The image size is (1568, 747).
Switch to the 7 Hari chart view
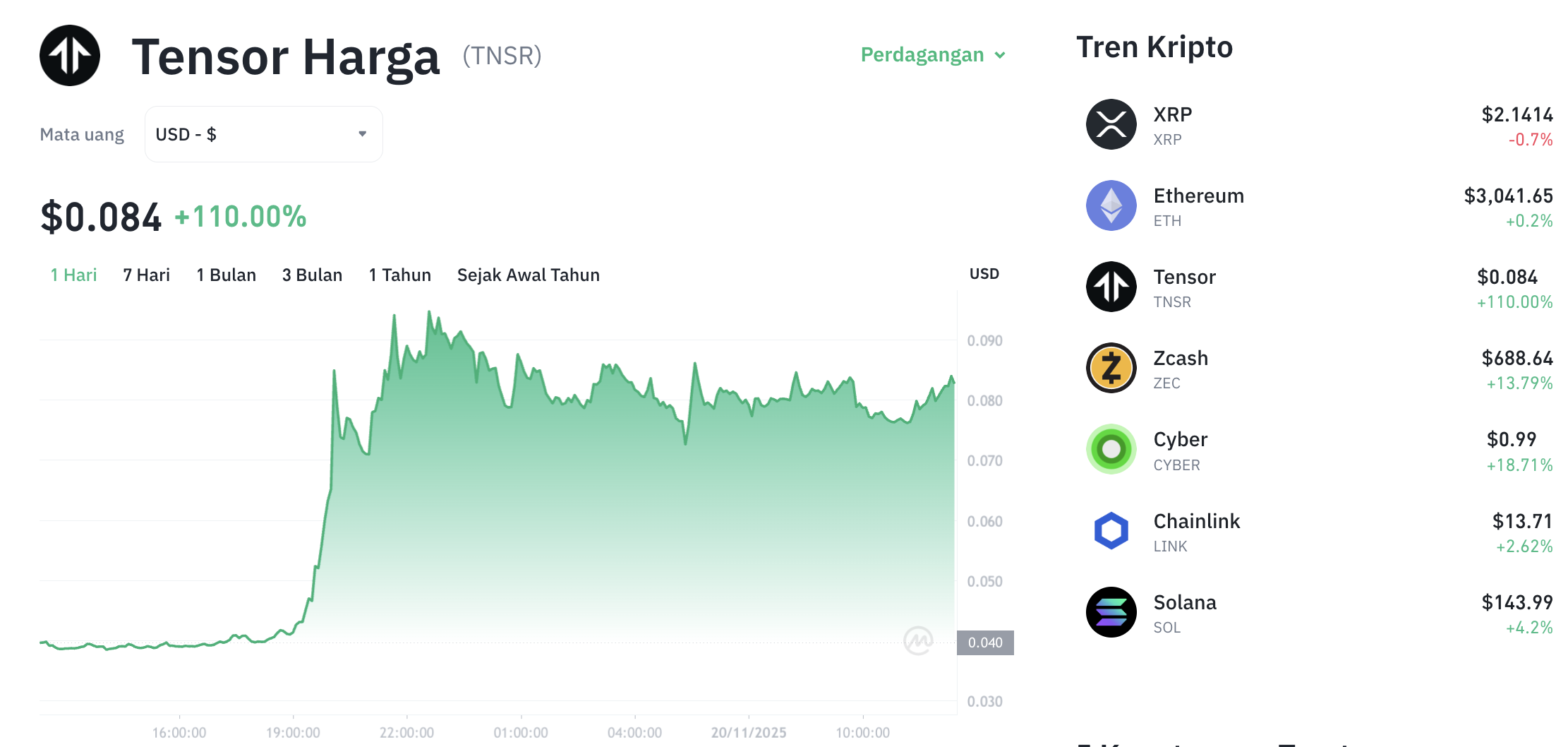coord(146,275)
